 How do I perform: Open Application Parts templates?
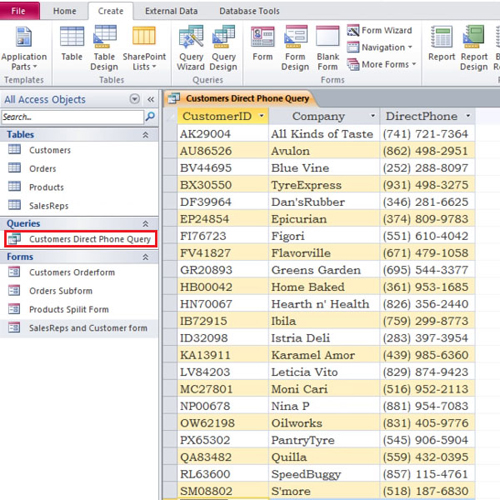click(x=24, y=49)
